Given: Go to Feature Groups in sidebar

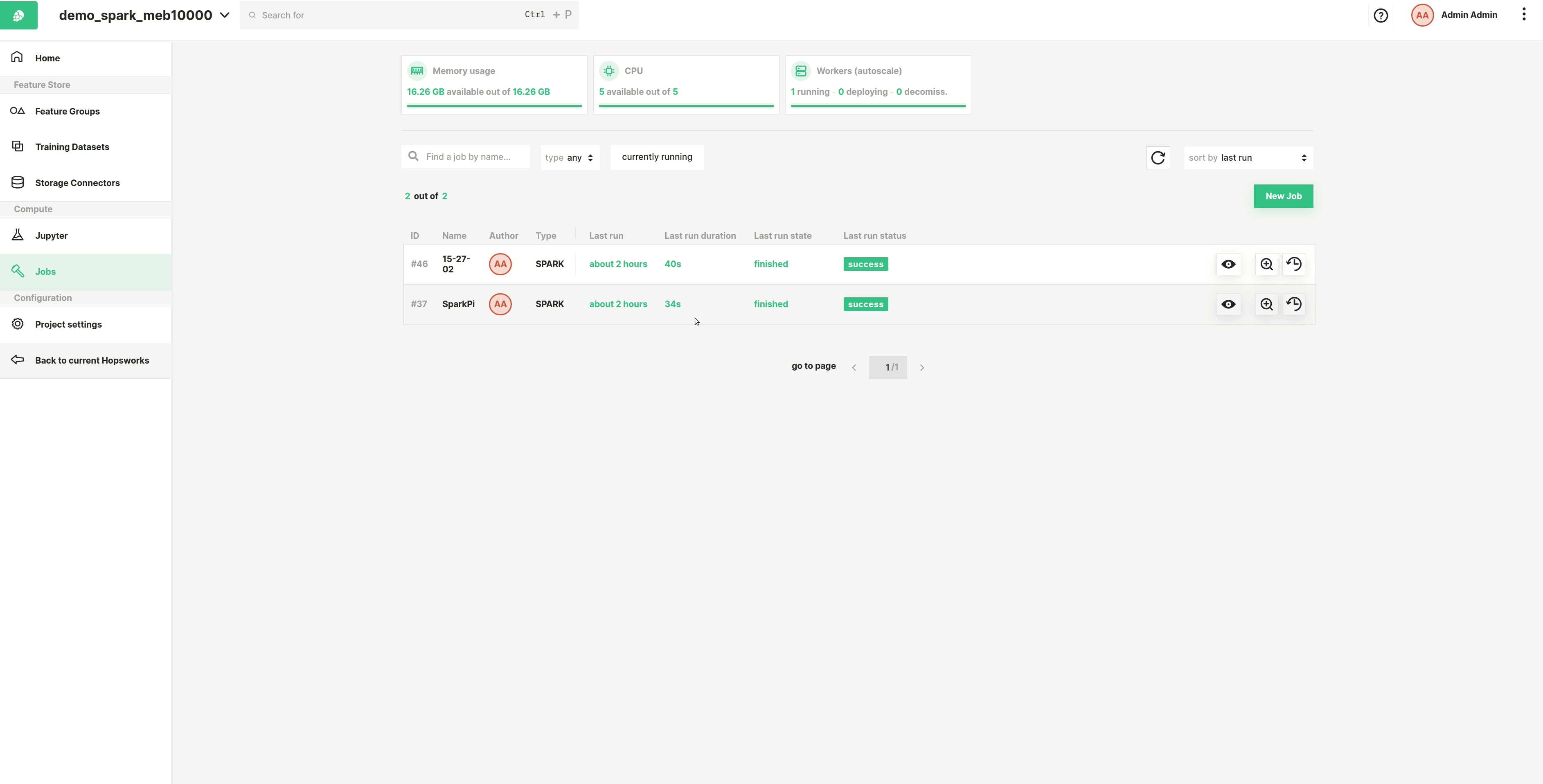Looking at the screenshot, I should pos(67,111).
